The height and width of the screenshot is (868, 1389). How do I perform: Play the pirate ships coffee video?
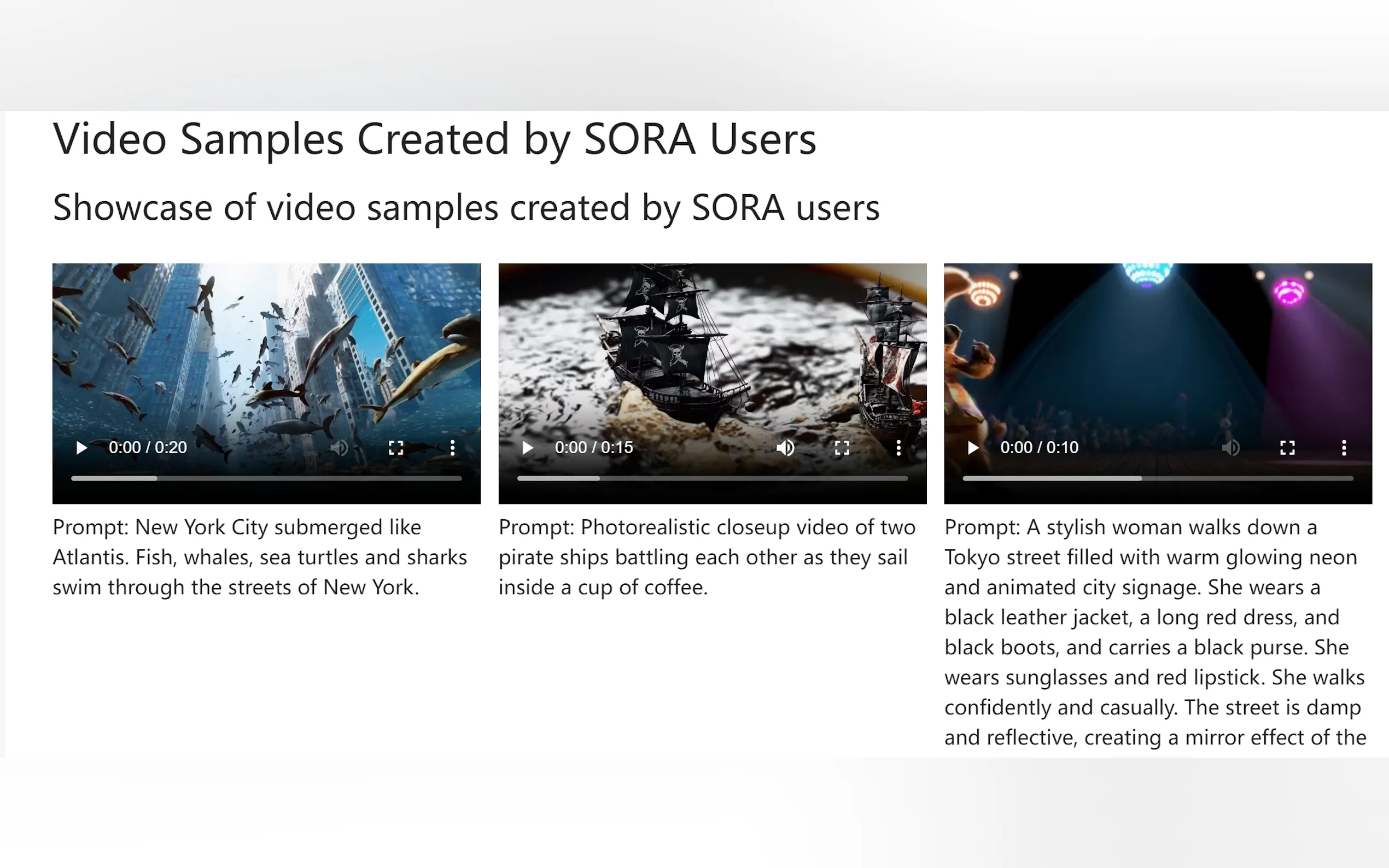[527, 448]
